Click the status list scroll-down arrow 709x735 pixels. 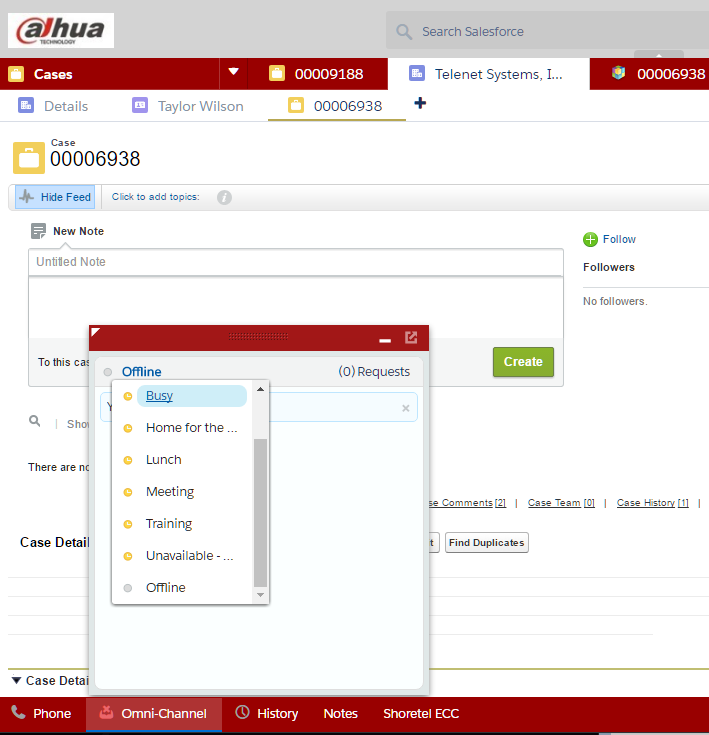click(261, 595)
